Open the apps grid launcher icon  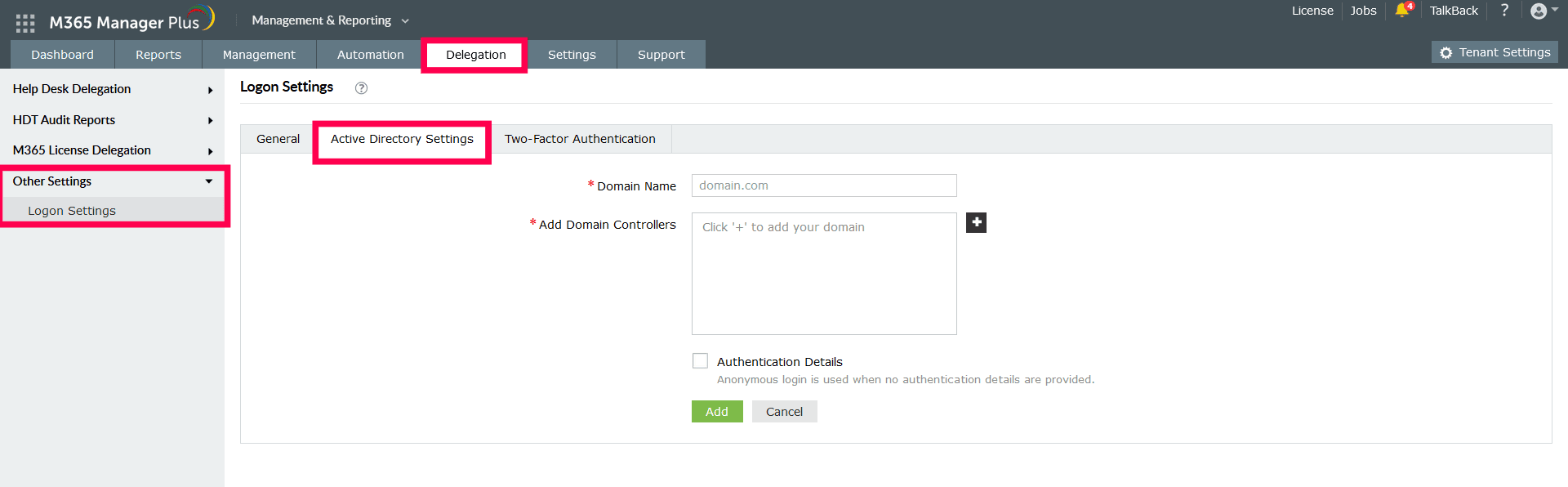point(25,23)
